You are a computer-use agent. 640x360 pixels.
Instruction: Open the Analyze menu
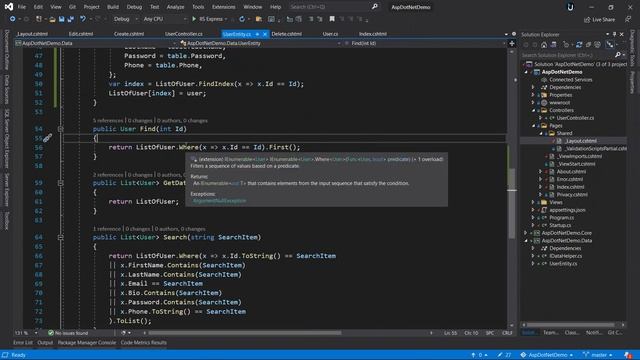tap(175, 7)
